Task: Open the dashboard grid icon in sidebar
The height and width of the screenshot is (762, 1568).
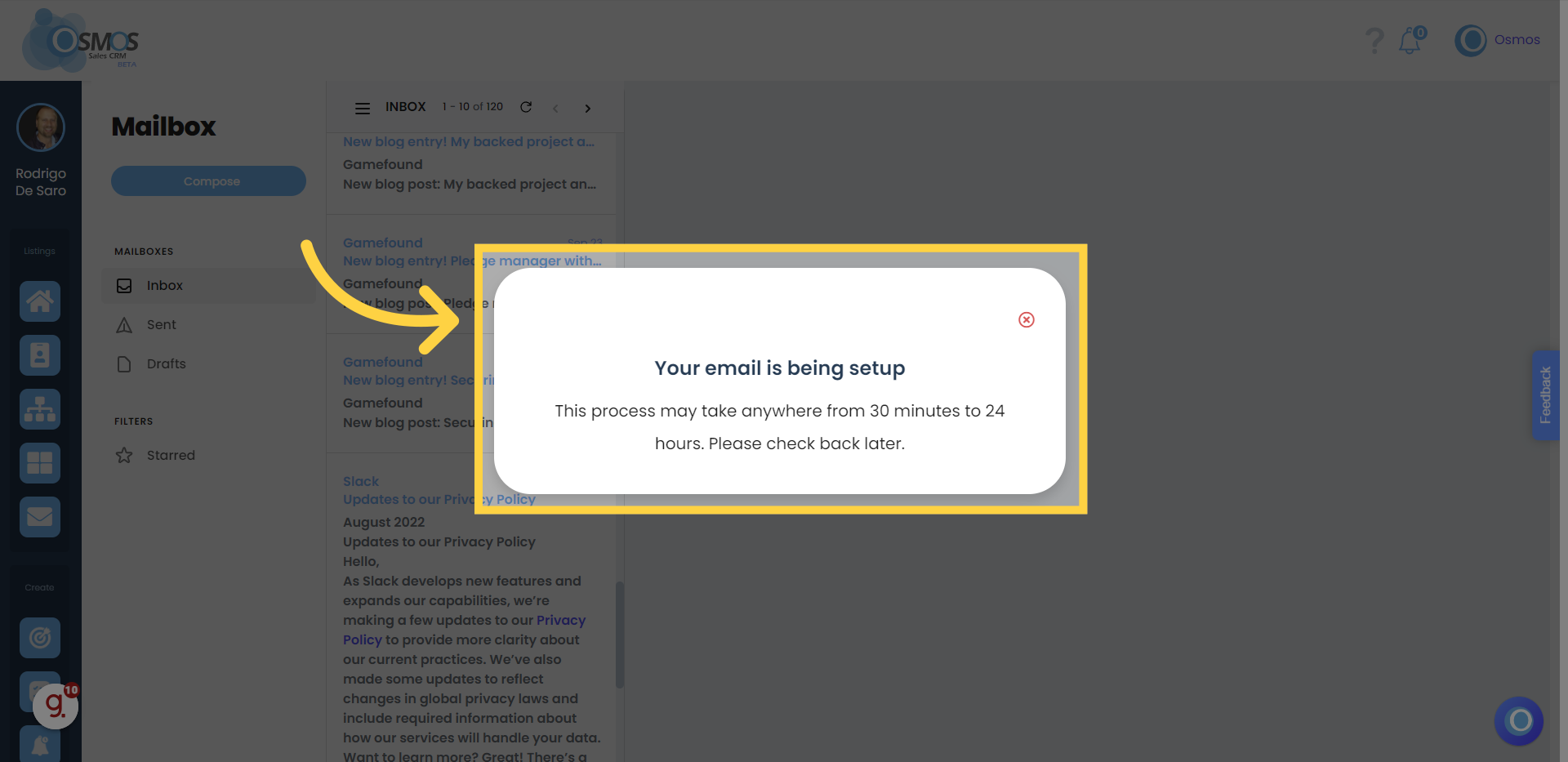Action: tap(40, 463)
